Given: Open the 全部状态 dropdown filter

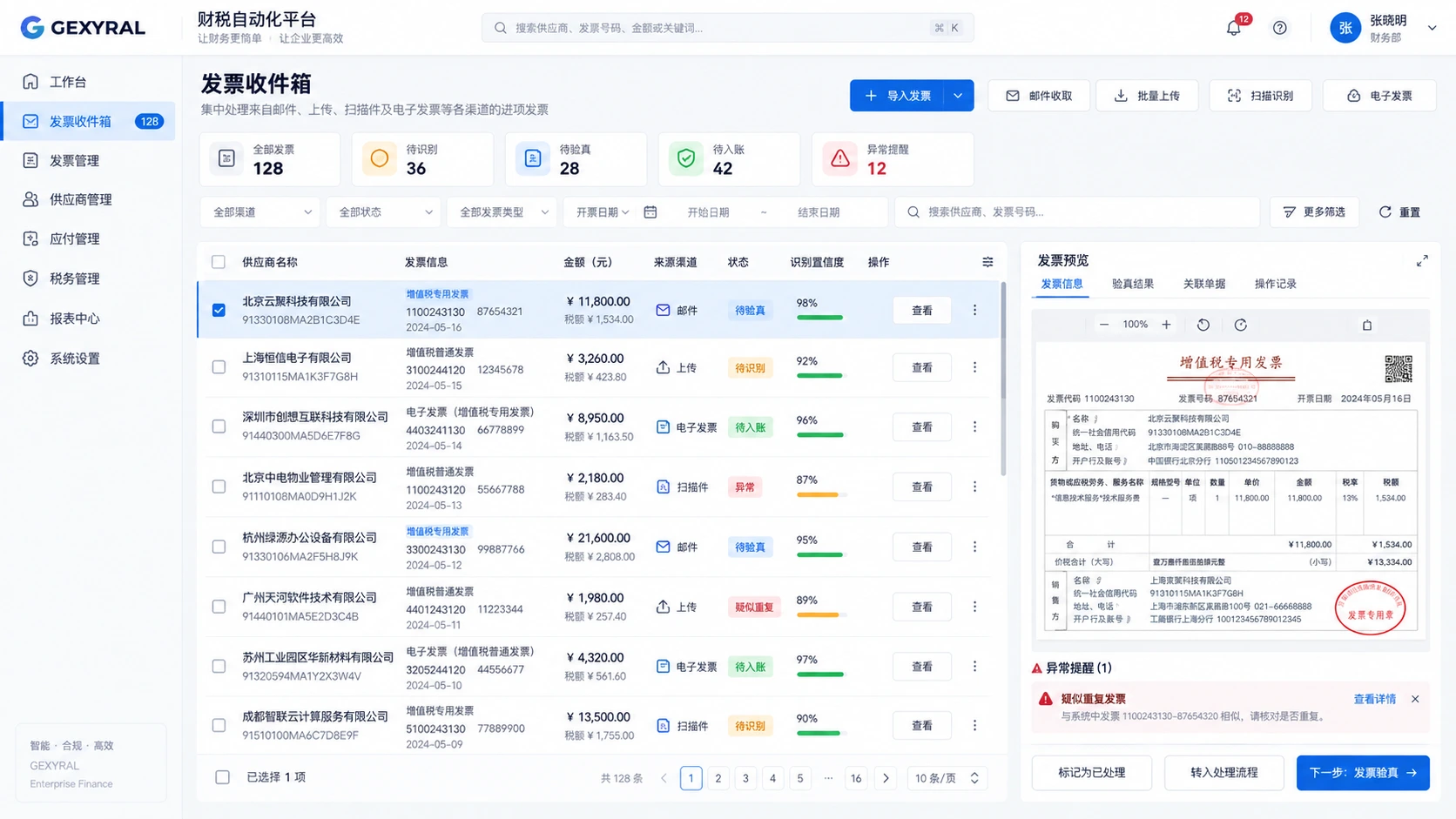Looking at the screenshot, I should click(x=383, y=211).
